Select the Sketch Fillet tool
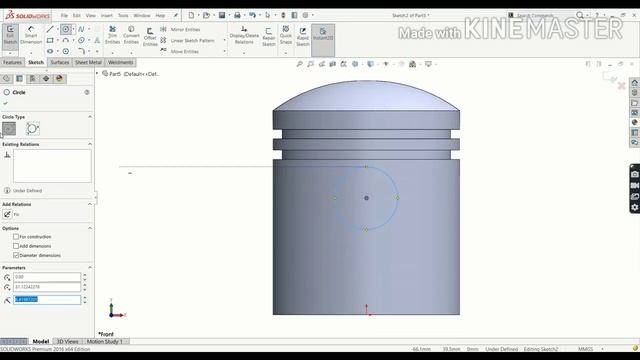 pos(81,51)
